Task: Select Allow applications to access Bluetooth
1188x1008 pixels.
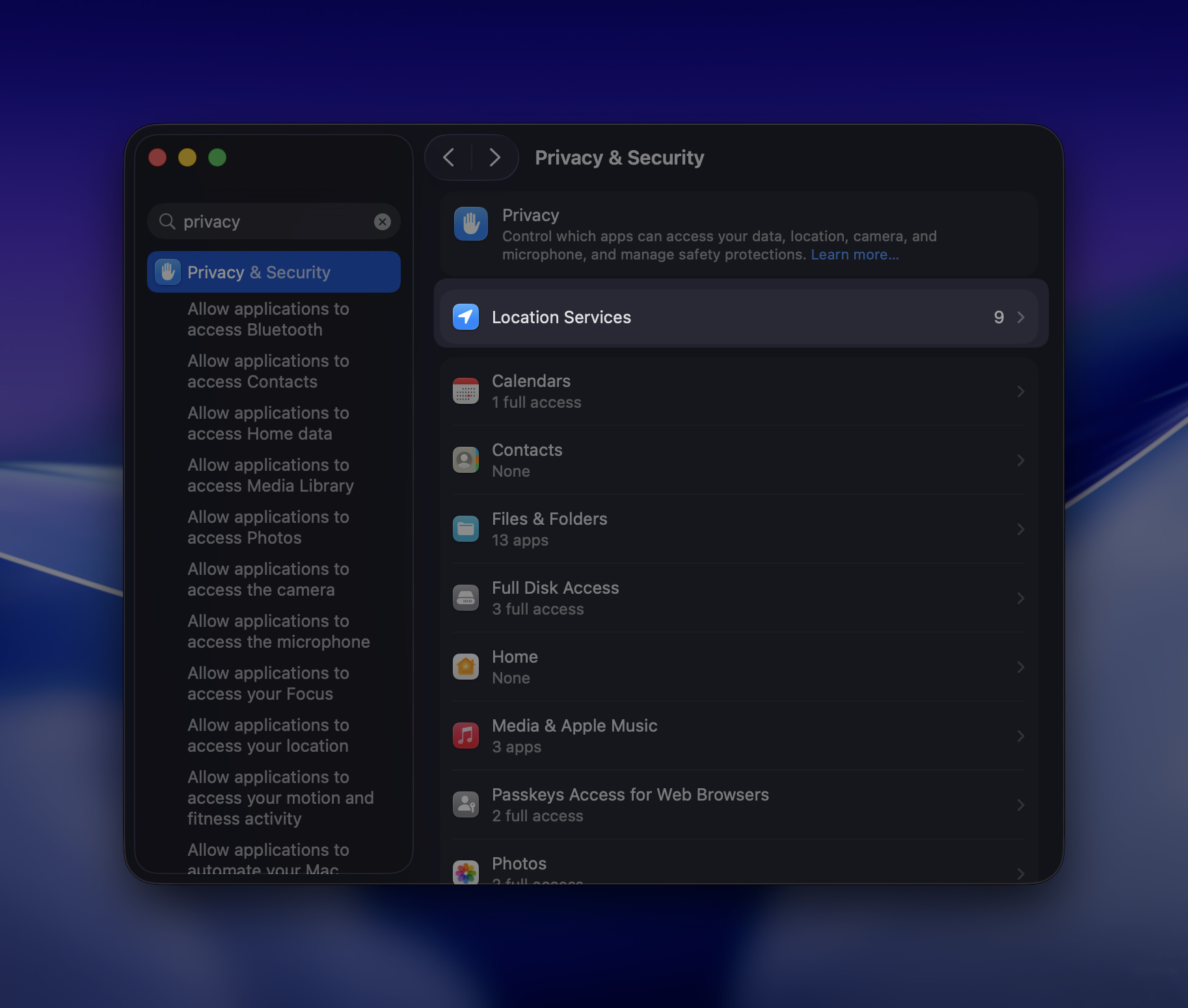Action: click(268, 319)
